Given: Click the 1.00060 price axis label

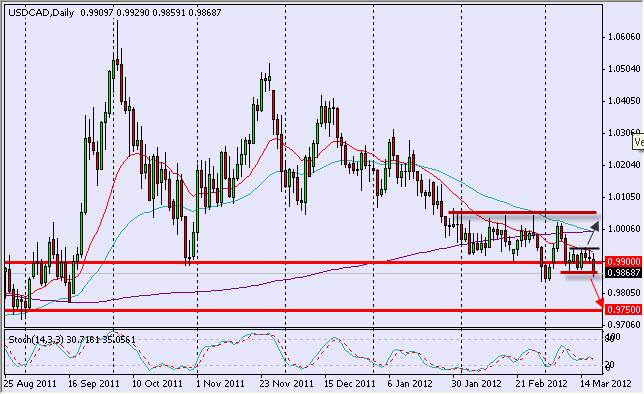Looking at the screenshot, I should [x=623, y=228].
